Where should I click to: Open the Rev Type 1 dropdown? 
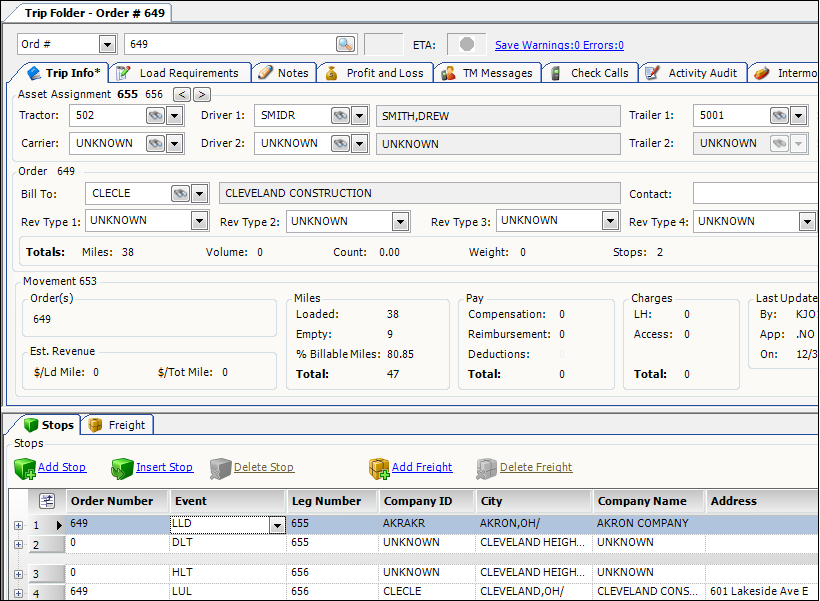click(199, 221)
